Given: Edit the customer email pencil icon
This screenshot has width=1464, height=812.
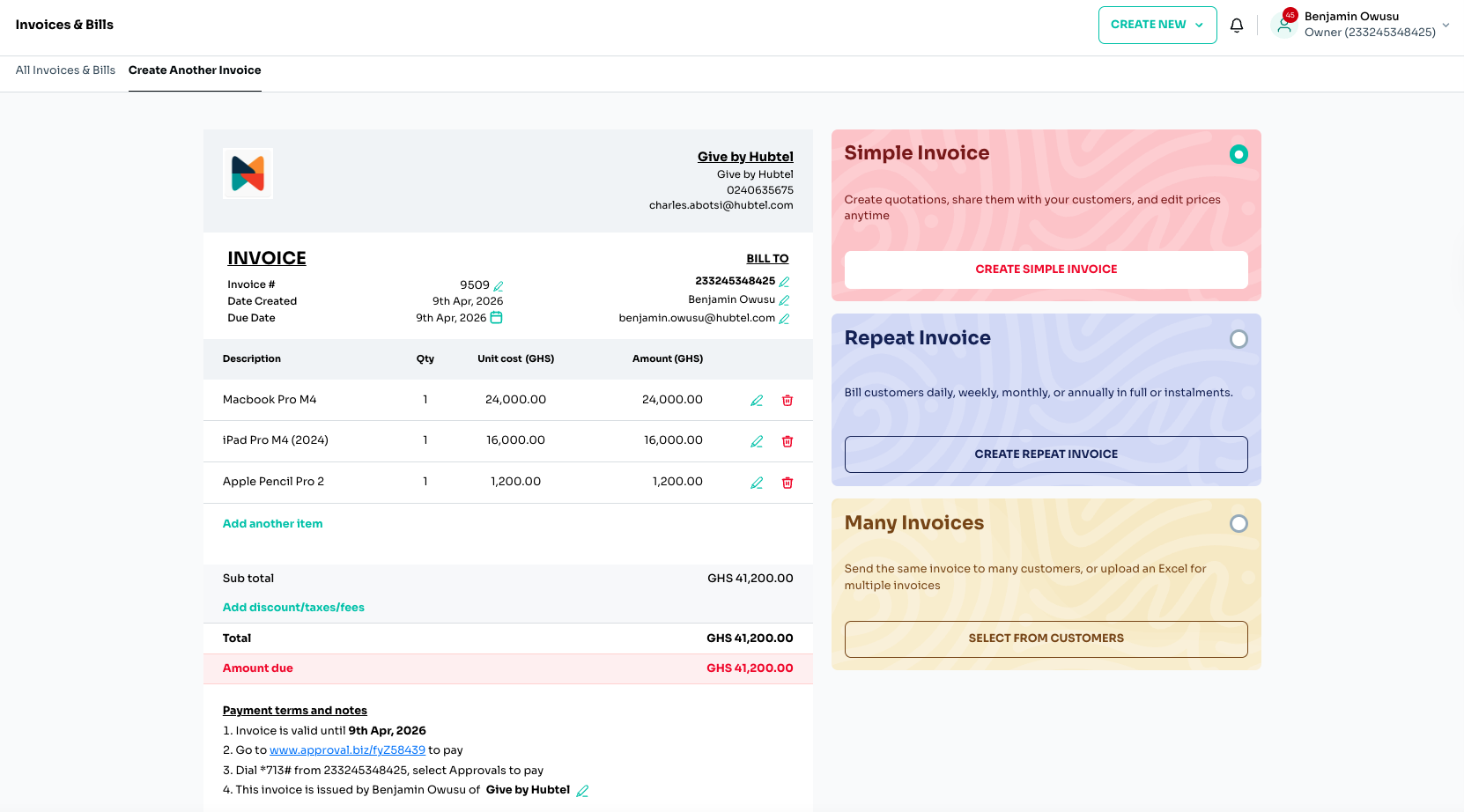Looking at the screenshot, I should pyautogui.click(x=784, y=319).
